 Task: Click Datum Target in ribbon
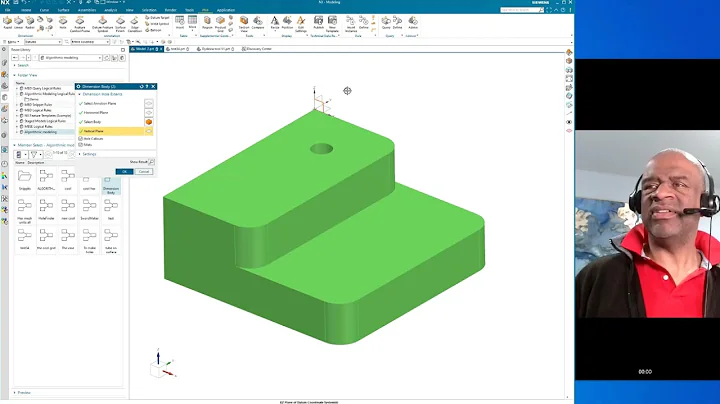pyautogui.click(x=157, y=18)
